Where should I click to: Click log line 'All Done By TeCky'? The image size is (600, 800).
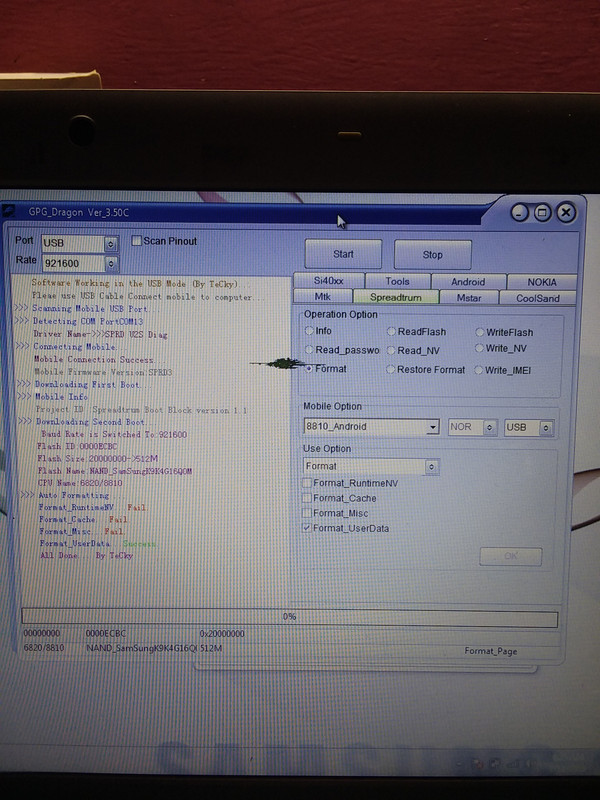pos(86,555)
